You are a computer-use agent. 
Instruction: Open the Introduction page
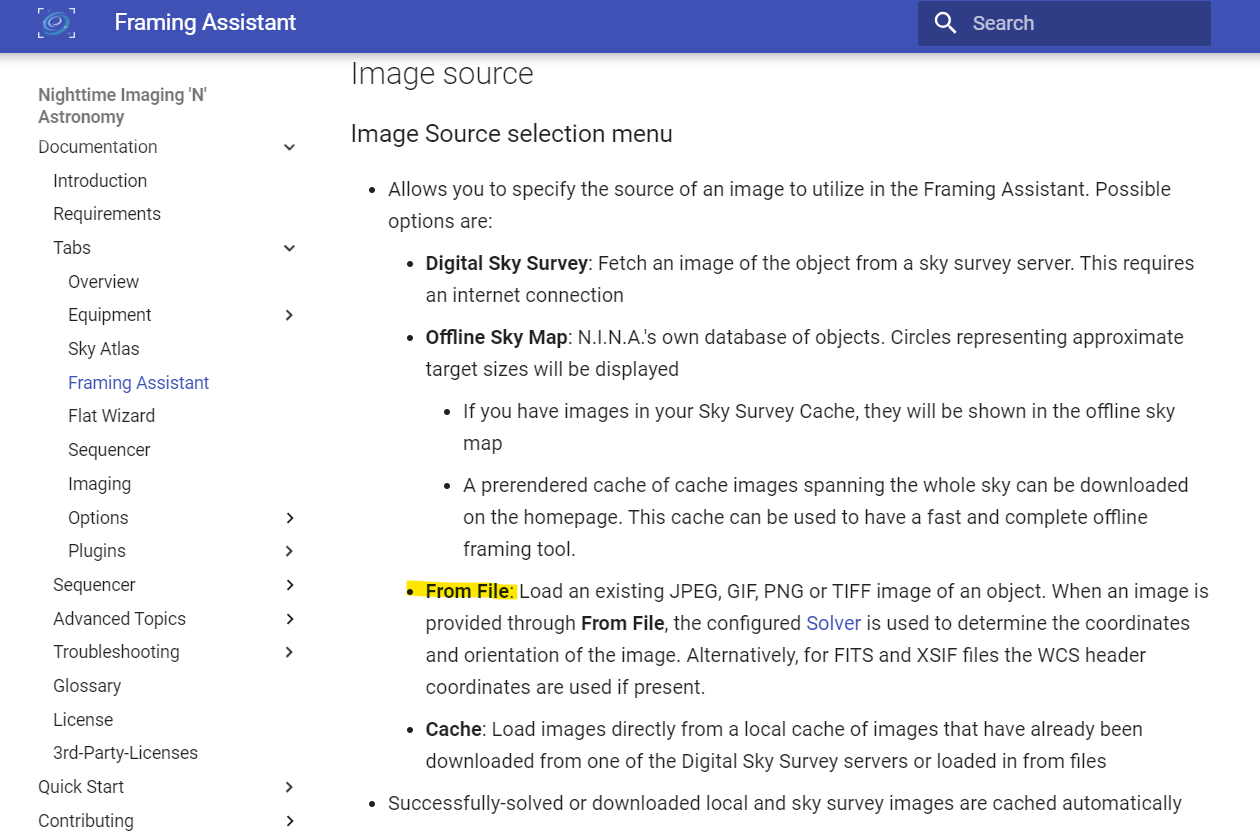[100, 181]
